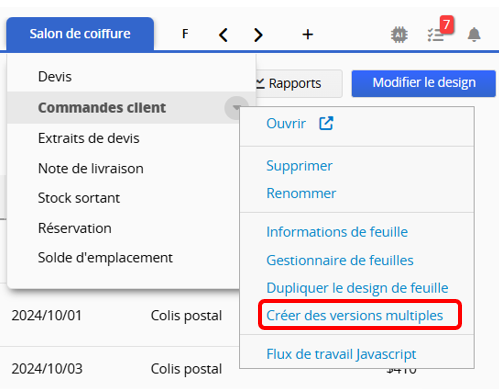Toggle the Commandes client dropdown arrow
499x389 pixels.
coord(236,108)
